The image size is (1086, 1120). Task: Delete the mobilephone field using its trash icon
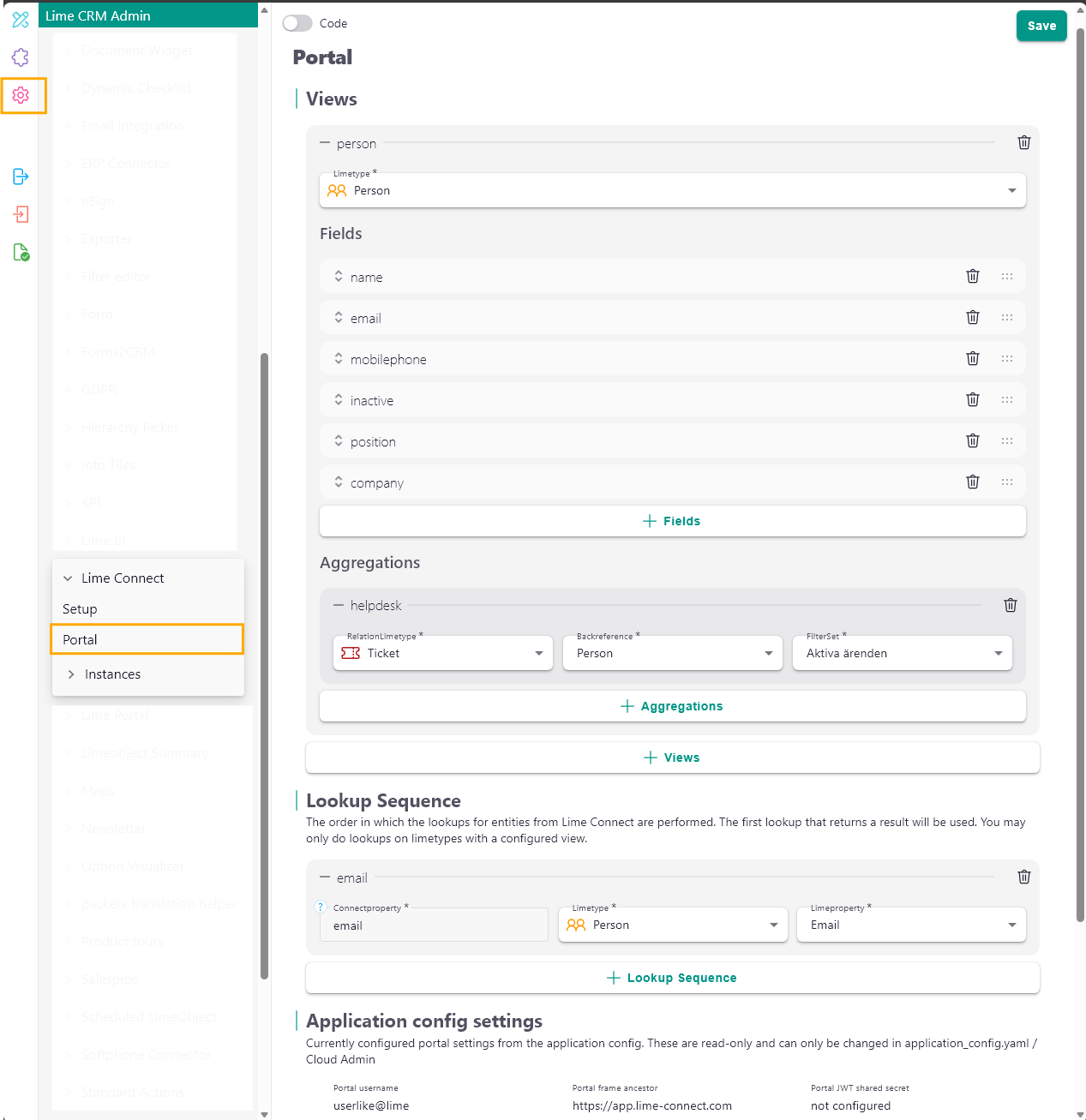click(x=973, y=358)
